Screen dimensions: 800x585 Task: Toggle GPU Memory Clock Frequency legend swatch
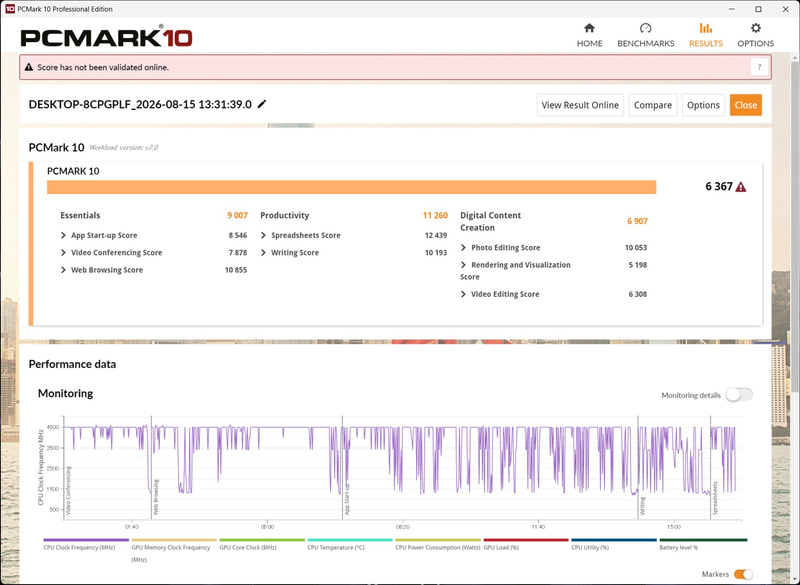[174, 540]
